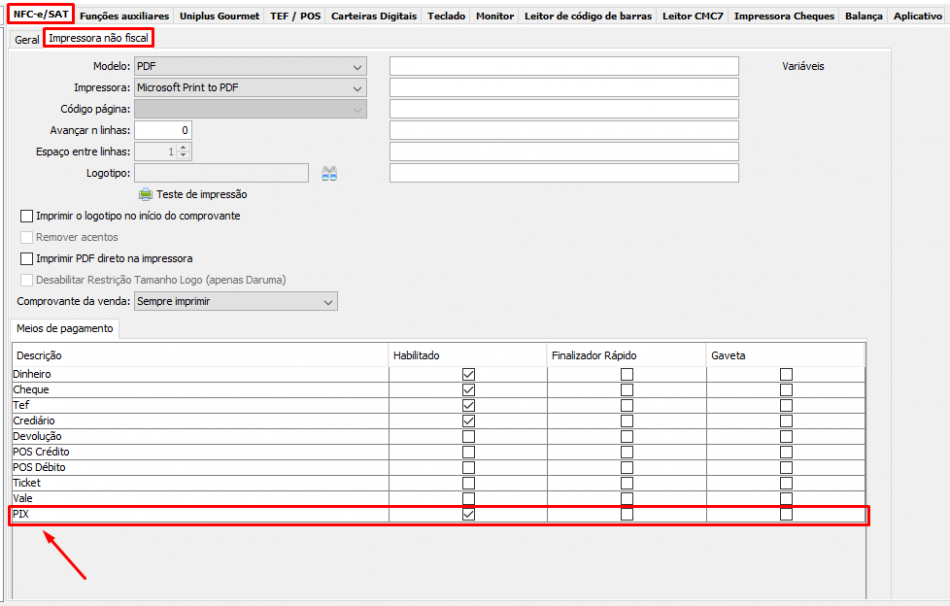Click the Descrição column header
The width and height of the screenshot is (950, 606).
click(200, 356)
